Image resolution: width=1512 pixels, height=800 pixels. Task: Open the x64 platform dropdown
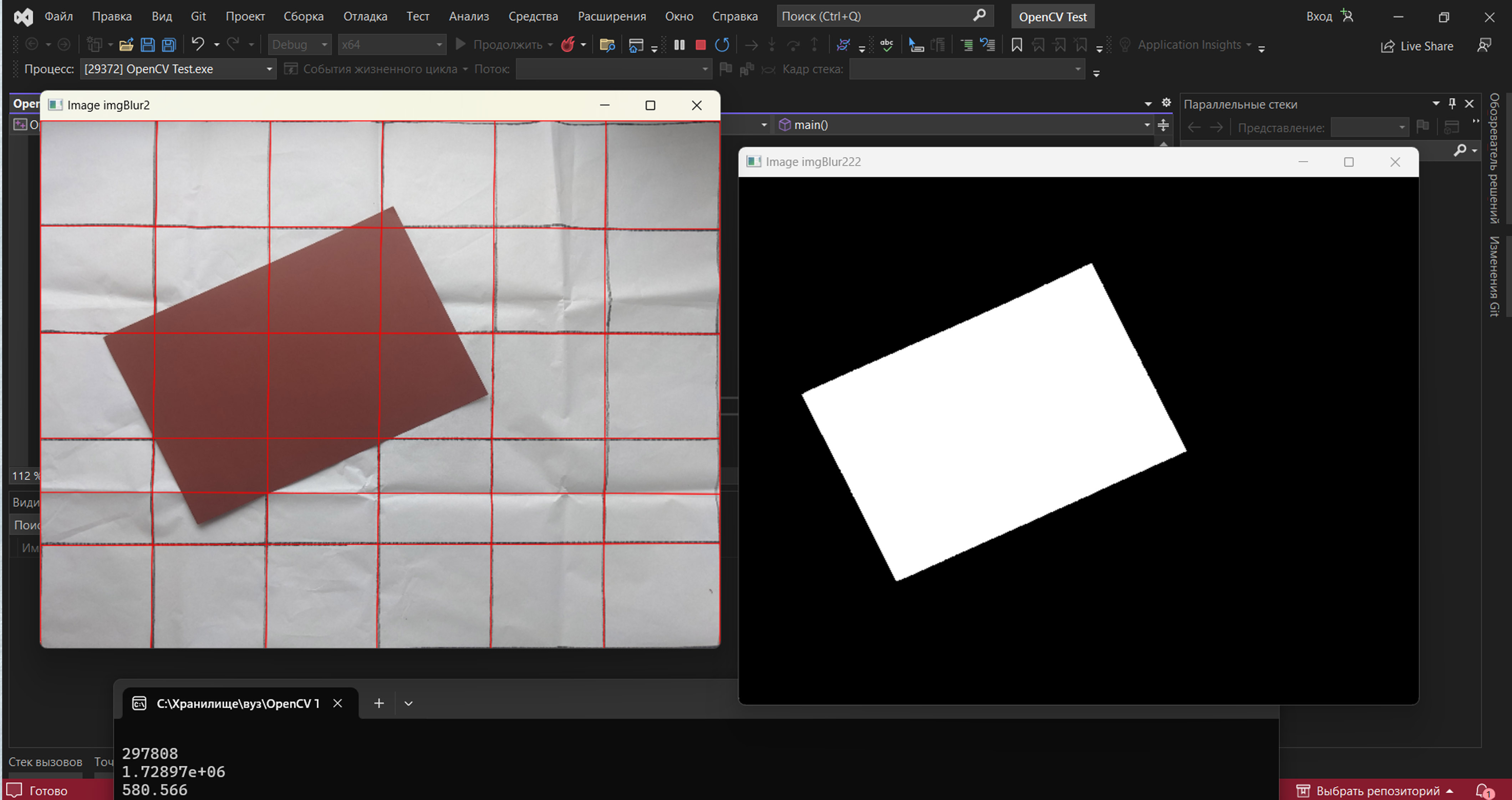click(392, 45)
